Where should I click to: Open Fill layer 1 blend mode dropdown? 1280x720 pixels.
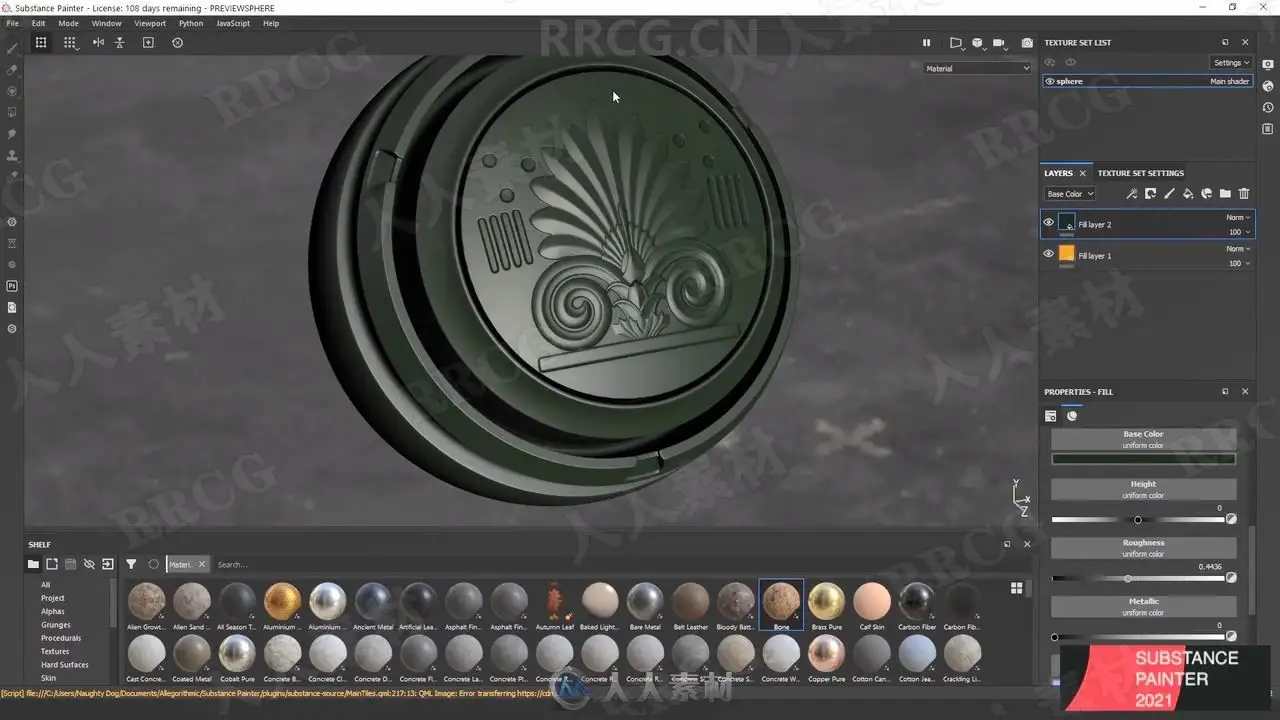[x=1238, y=248]
